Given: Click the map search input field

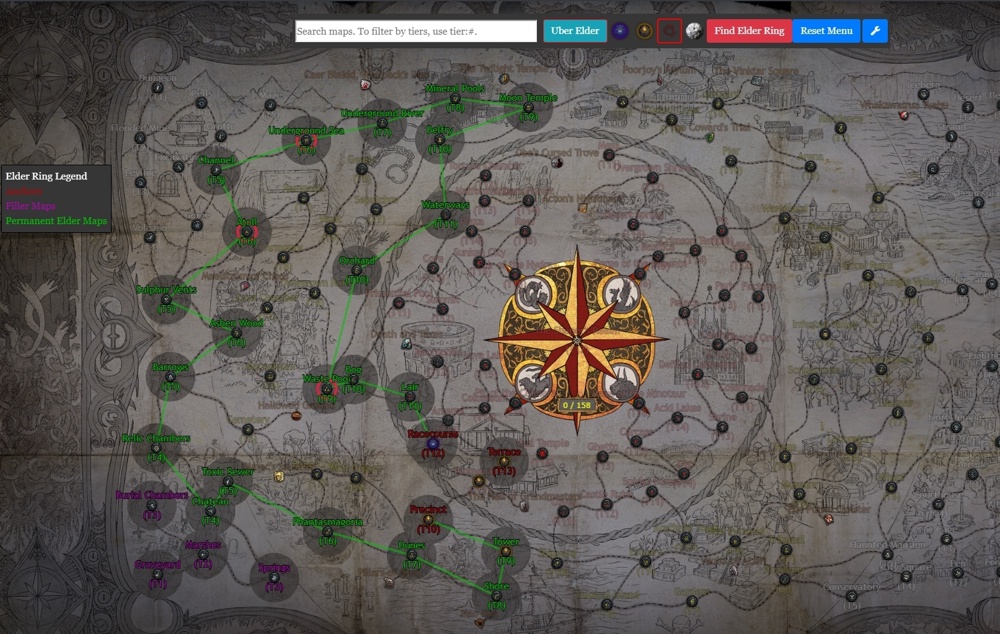Looking at the screenshot, I should click(x=416, y=31).
